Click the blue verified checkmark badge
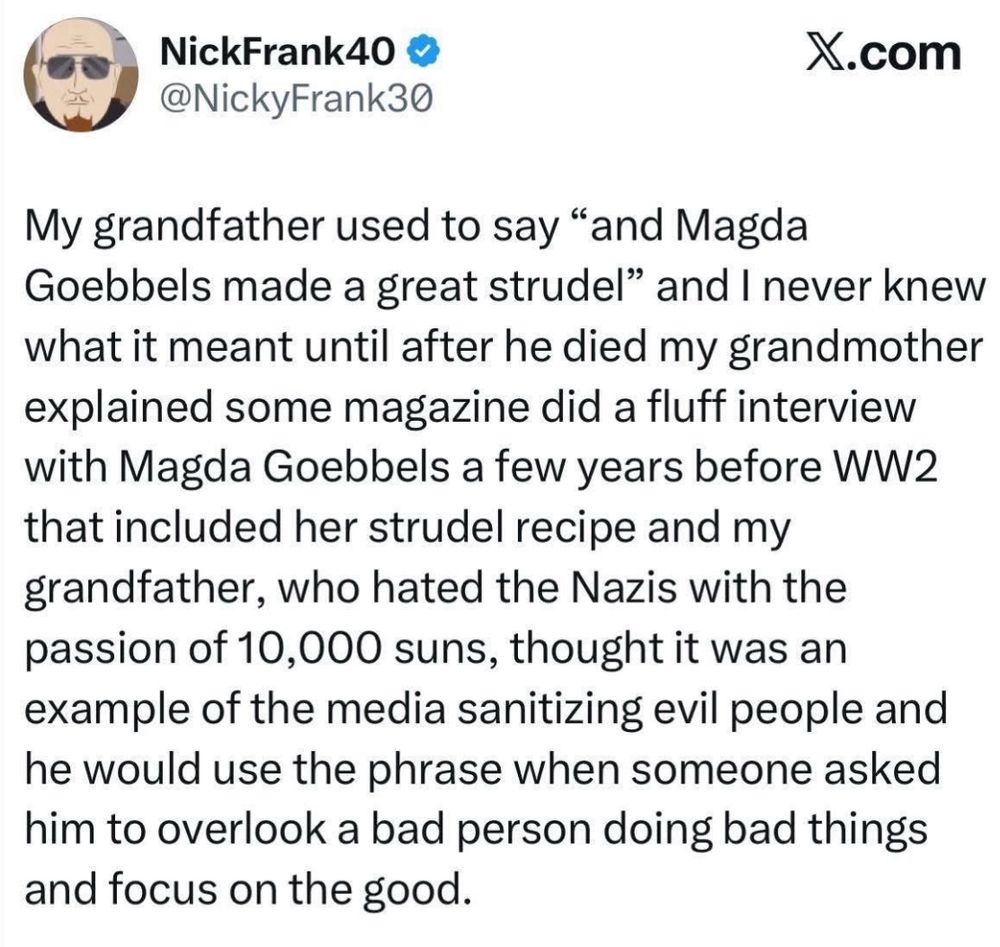Image resolution: width=1000 pixels, height=947 pixels. 423,52
